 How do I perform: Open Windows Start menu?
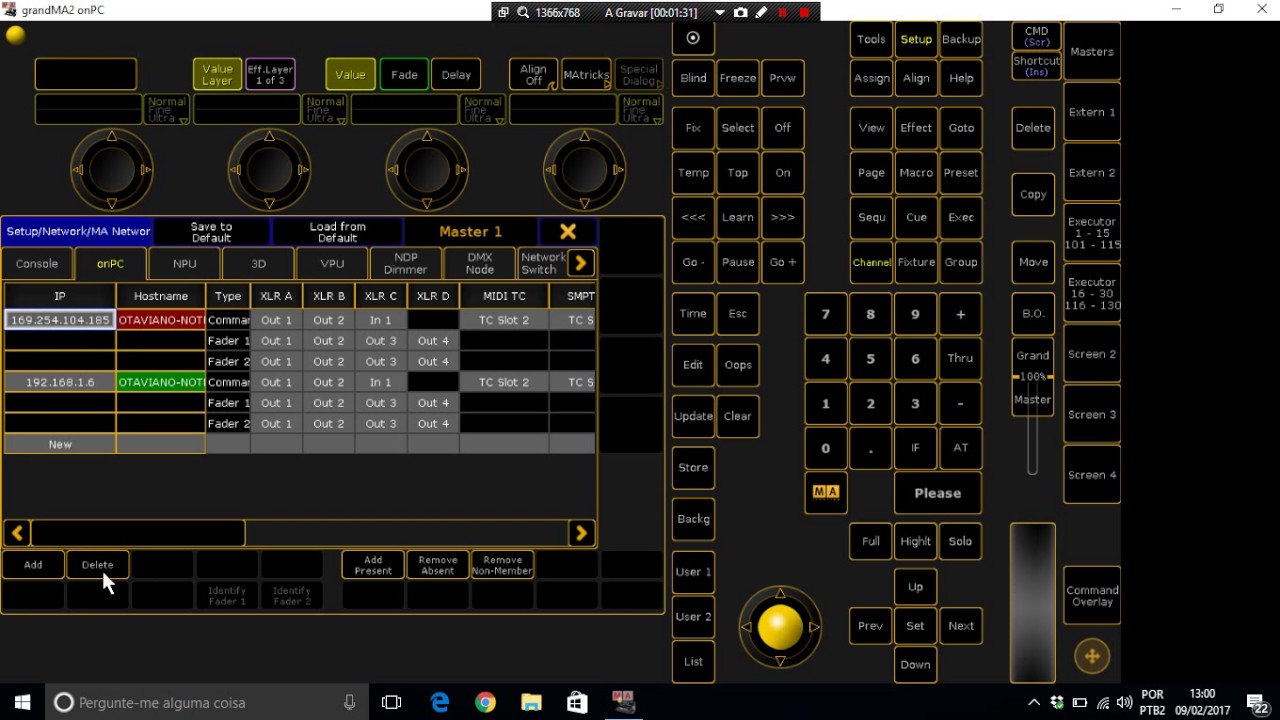[22, 702]
